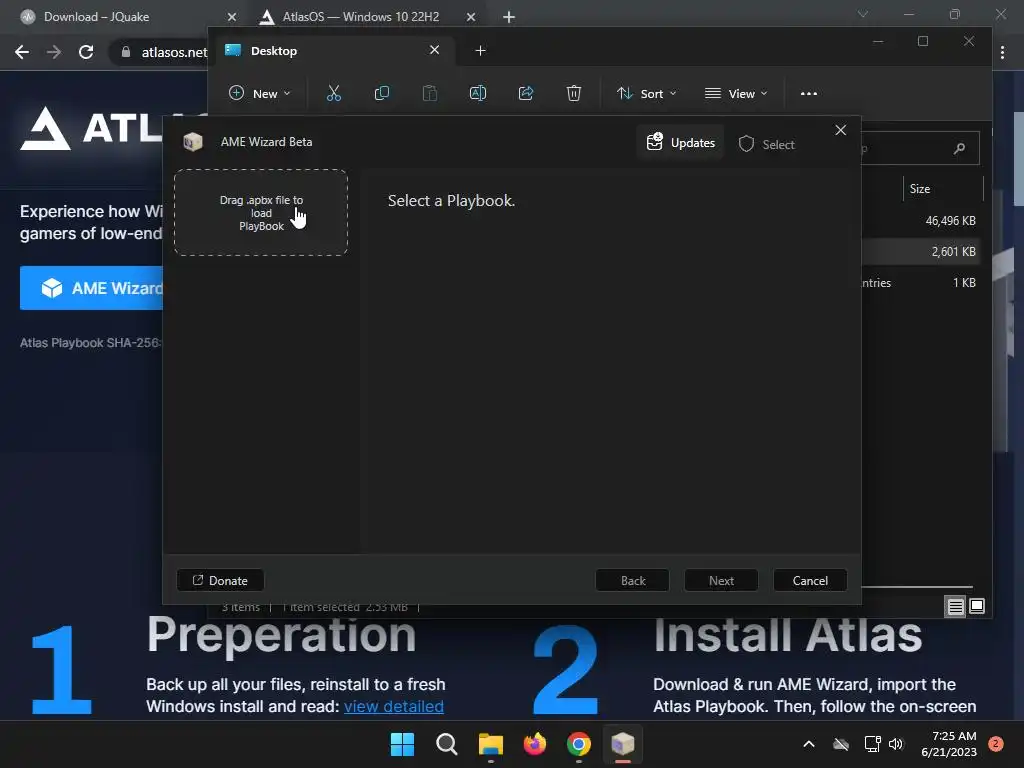Viewport: 1024px width, 768px height.
Task: Click the Share icon in File Explorer toolbar
Action: pos(526,93)
